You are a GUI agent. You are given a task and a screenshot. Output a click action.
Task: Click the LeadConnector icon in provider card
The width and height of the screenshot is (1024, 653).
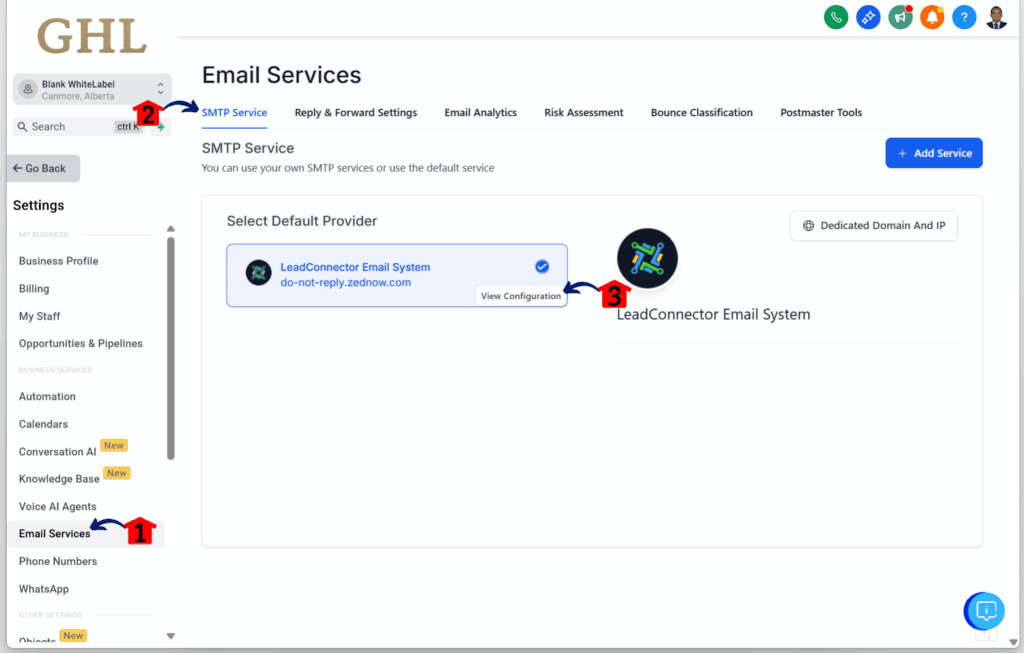[x=259, y=273]
